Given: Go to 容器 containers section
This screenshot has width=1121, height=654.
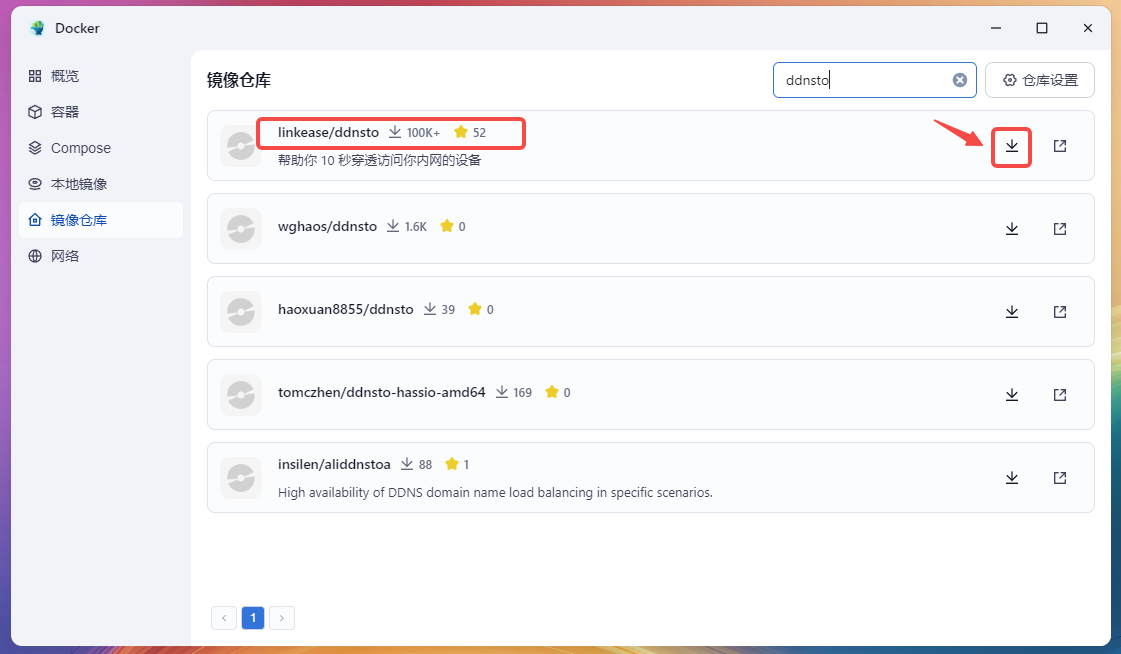Looking at the screenshot, I should (101, 112).
